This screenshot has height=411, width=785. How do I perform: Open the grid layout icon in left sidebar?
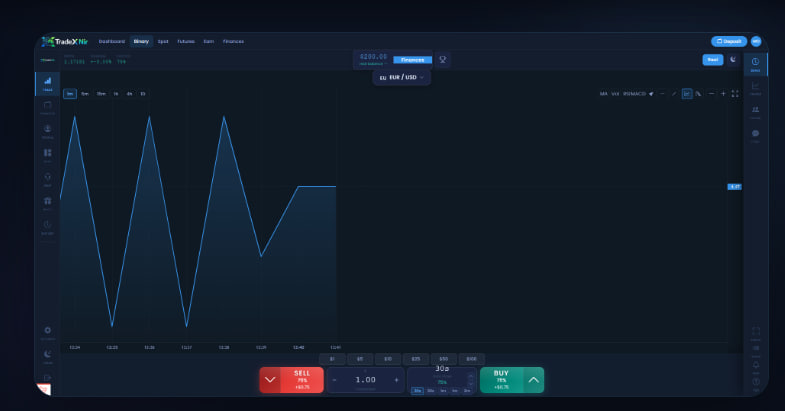48,155
